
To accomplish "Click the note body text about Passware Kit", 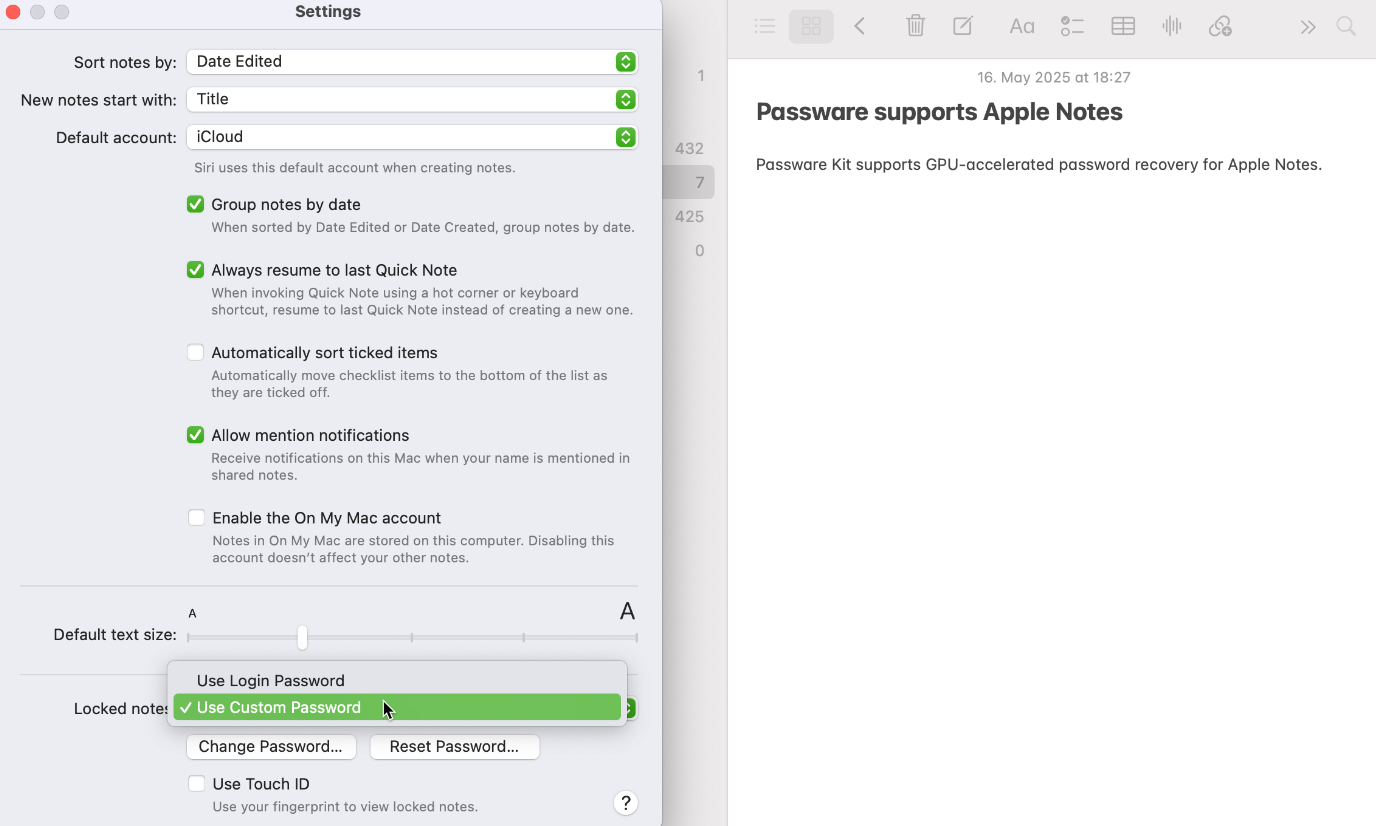I will tap(1039, 165).
